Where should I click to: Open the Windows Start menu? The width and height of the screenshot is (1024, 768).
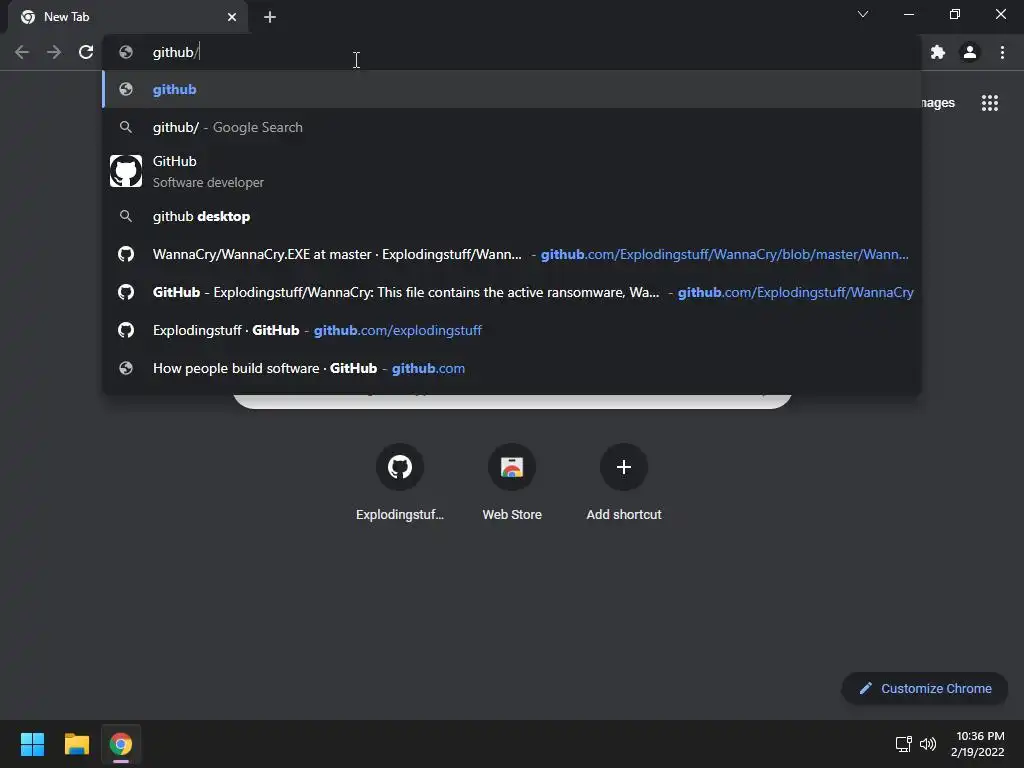[32, 744]
